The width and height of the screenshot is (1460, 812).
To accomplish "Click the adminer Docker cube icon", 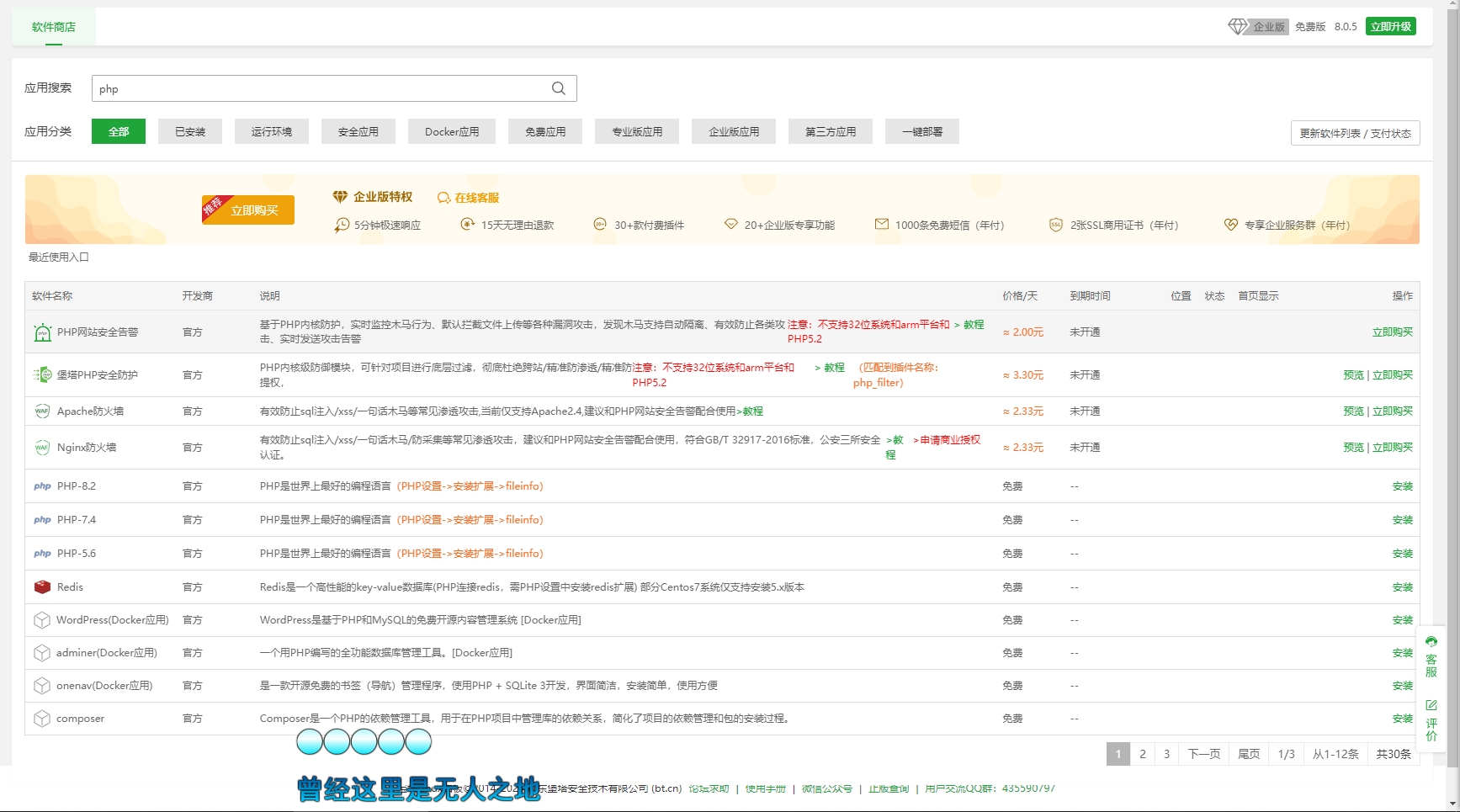I will pos(42,653).
